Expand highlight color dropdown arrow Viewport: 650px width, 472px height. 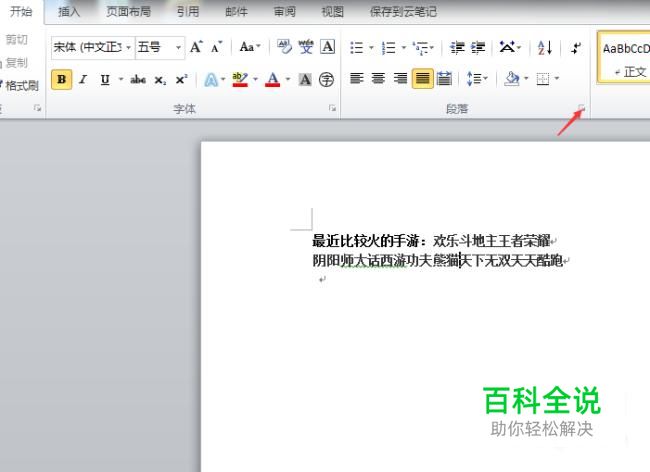point(255,79)
